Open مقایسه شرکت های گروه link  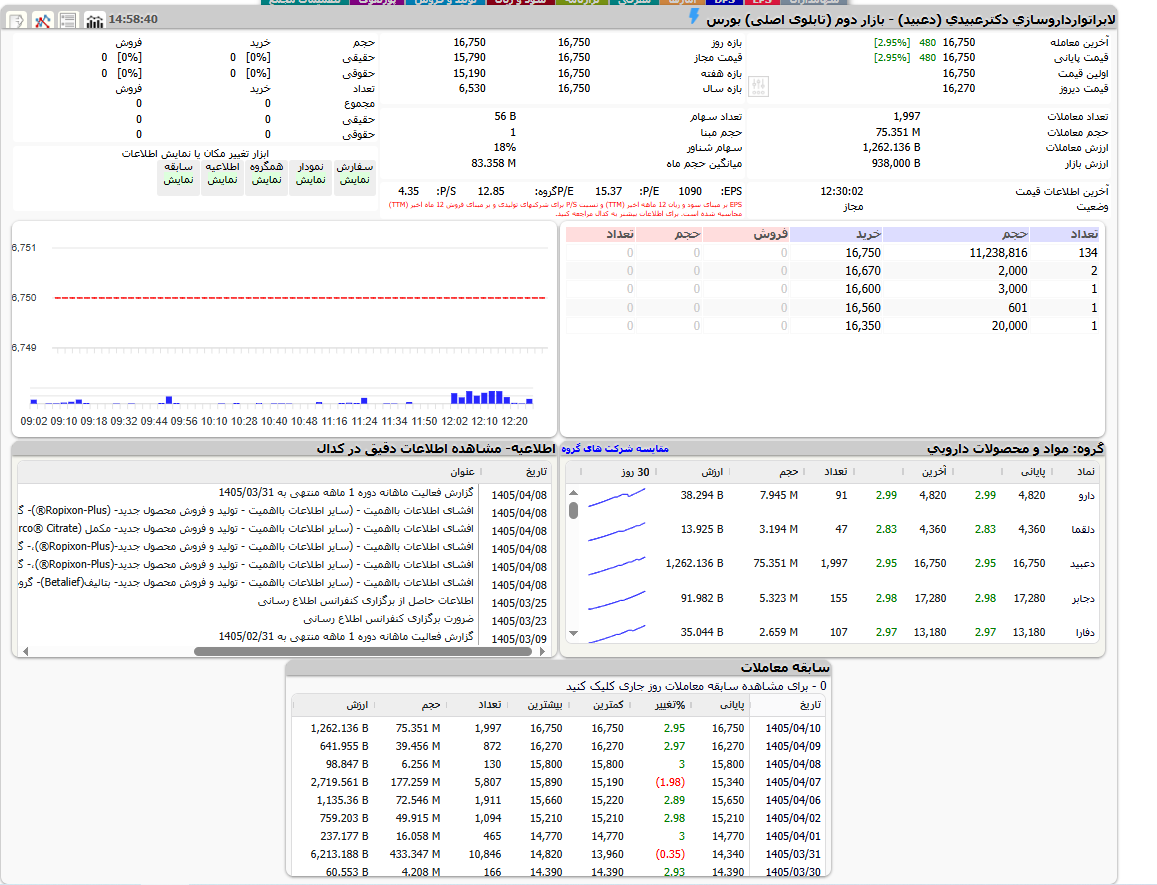pos(615,449)
